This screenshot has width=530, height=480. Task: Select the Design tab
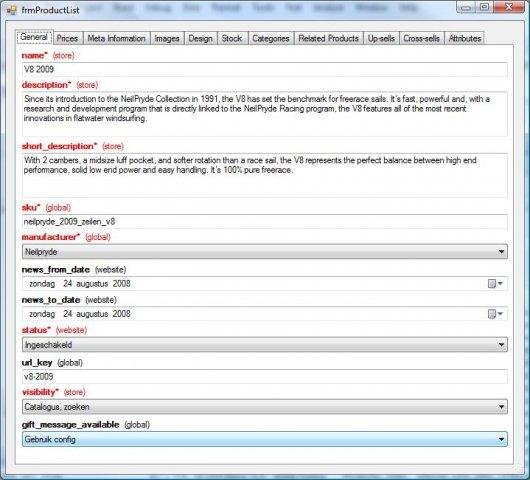(x=200, y=39)
